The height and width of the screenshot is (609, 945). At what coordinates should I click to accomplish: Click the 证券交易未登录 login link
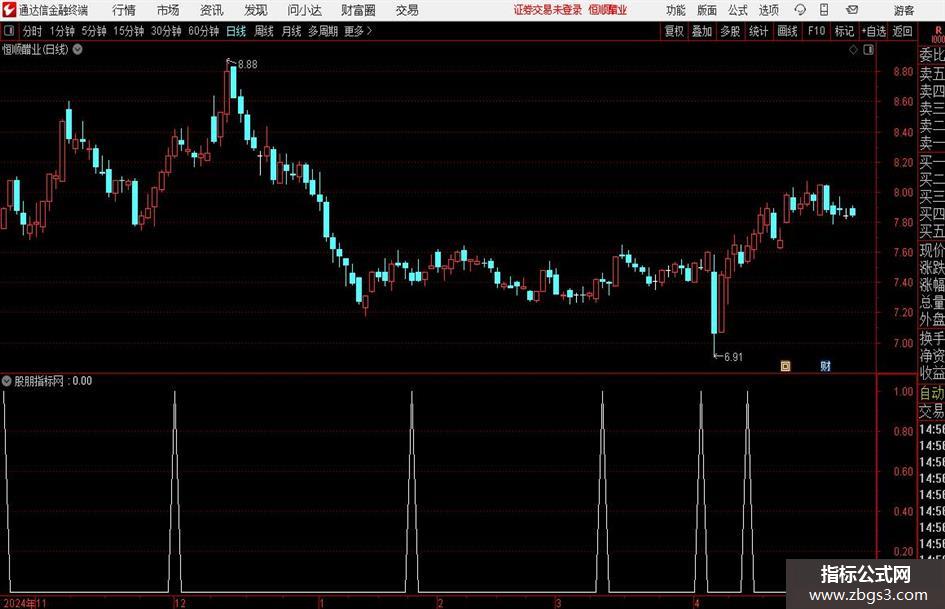click(x=547, y=10)
